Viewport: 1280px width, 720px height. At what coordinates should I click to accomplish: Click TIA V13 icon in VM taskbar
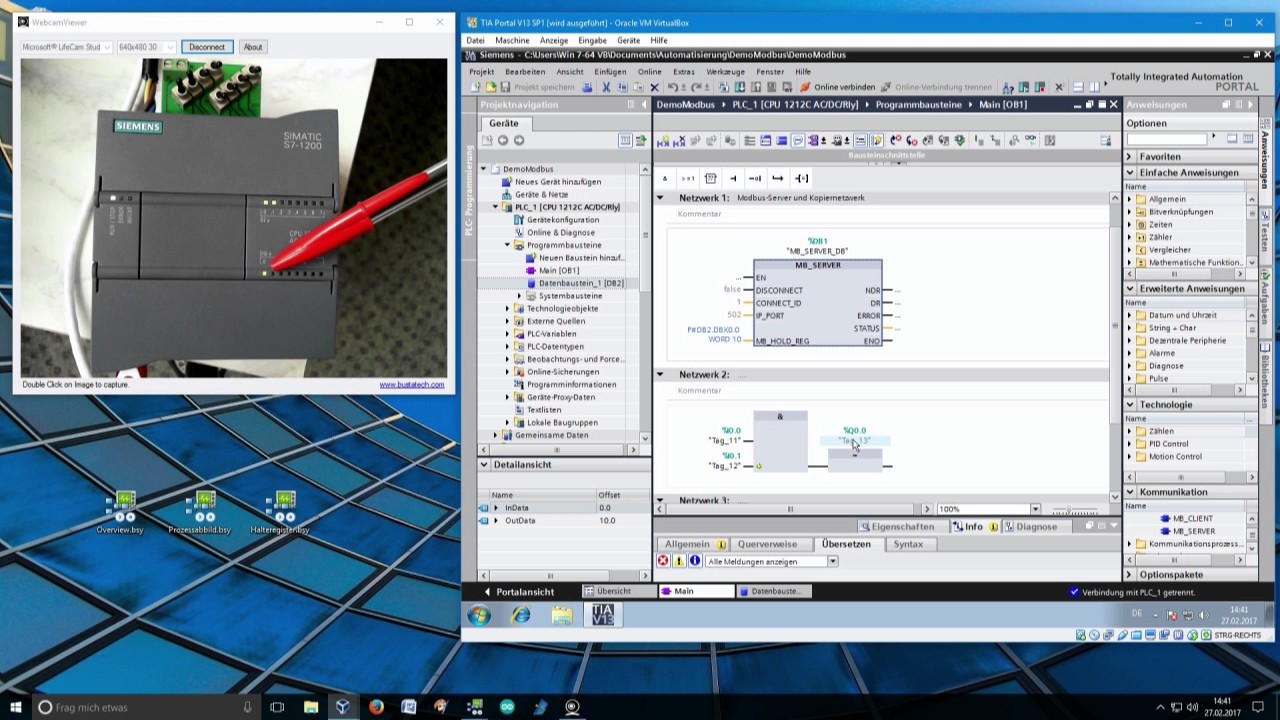click(603, 615)
